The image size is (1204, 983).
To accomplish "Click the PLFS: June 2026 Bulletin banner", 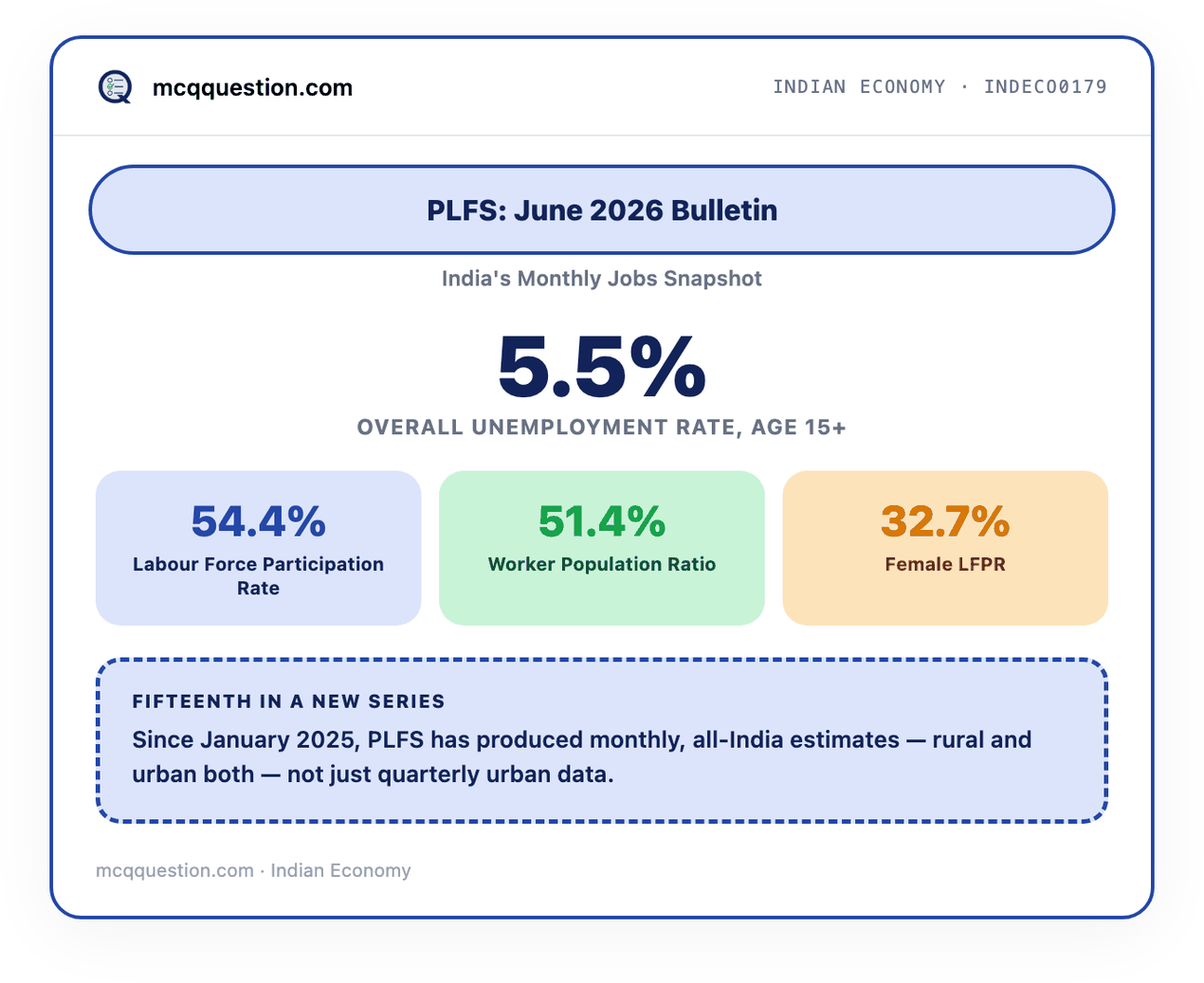I will coord(602,209).
